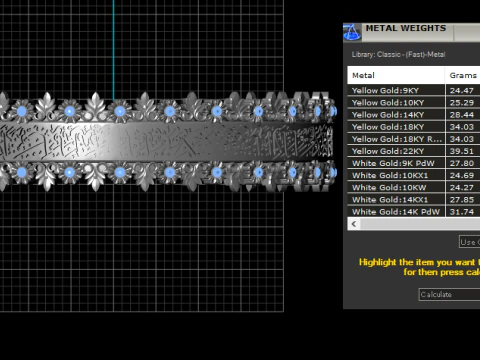Click the Metal Weights scale icon

(x=352, y=32)
